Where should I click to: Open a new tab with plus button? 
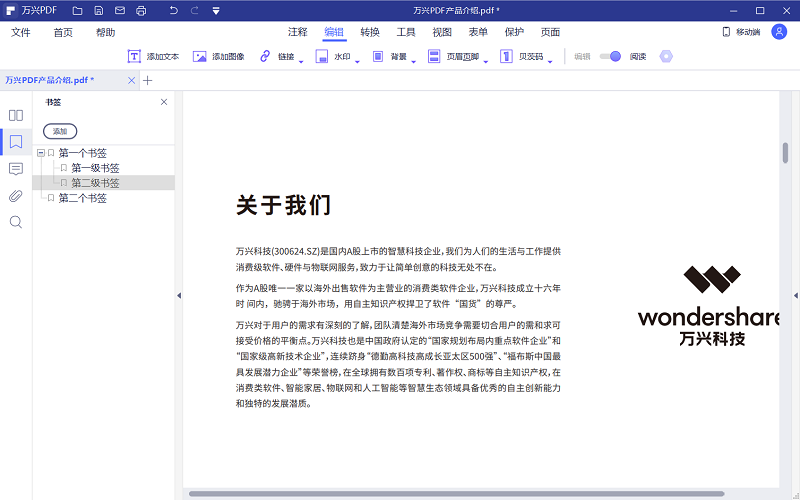148,80
